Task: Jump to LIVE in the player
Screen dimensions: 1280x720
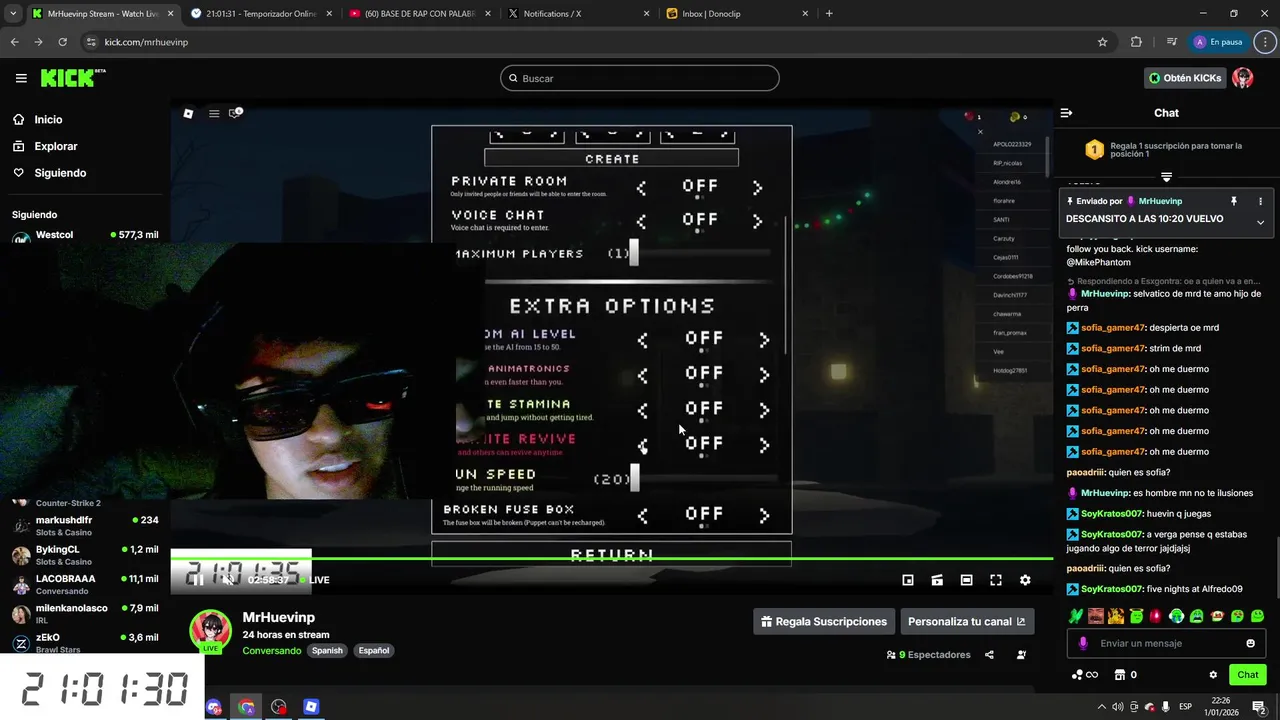Action: pyautogui.click(x=315, y=580)
